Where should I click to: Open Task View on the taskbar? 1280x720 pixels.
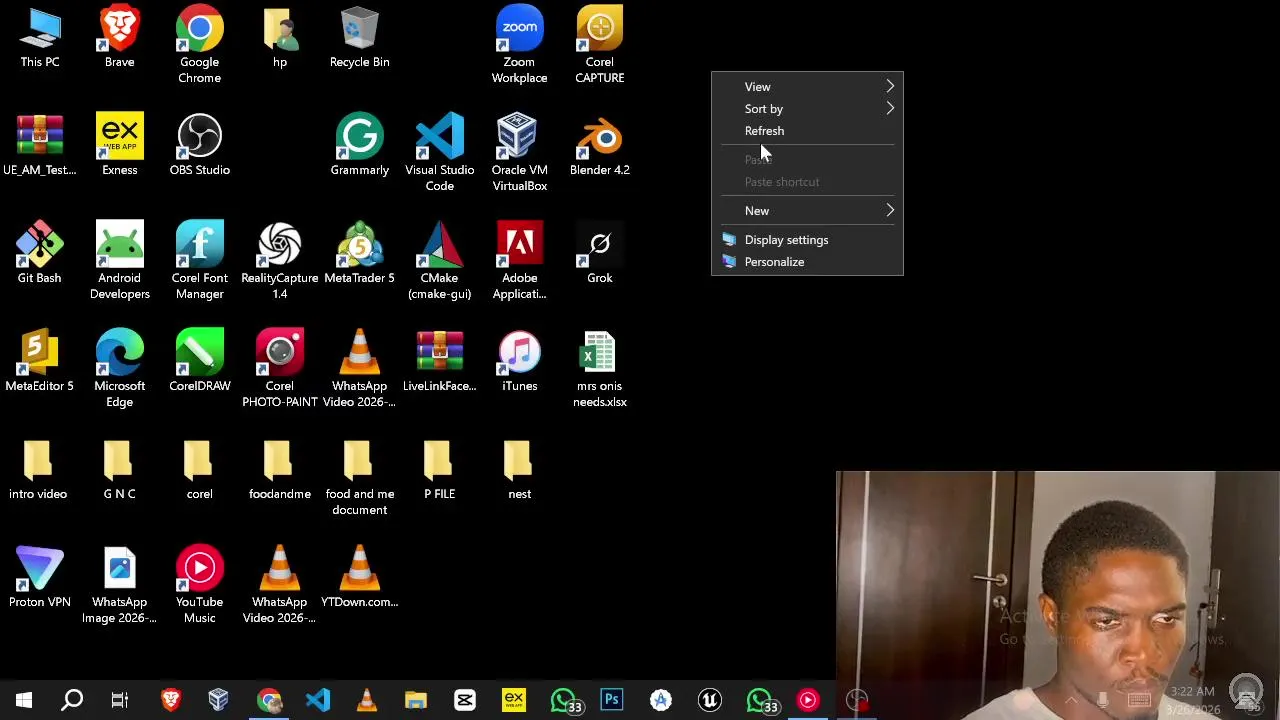pyautogui.click(x=120, y=700)
